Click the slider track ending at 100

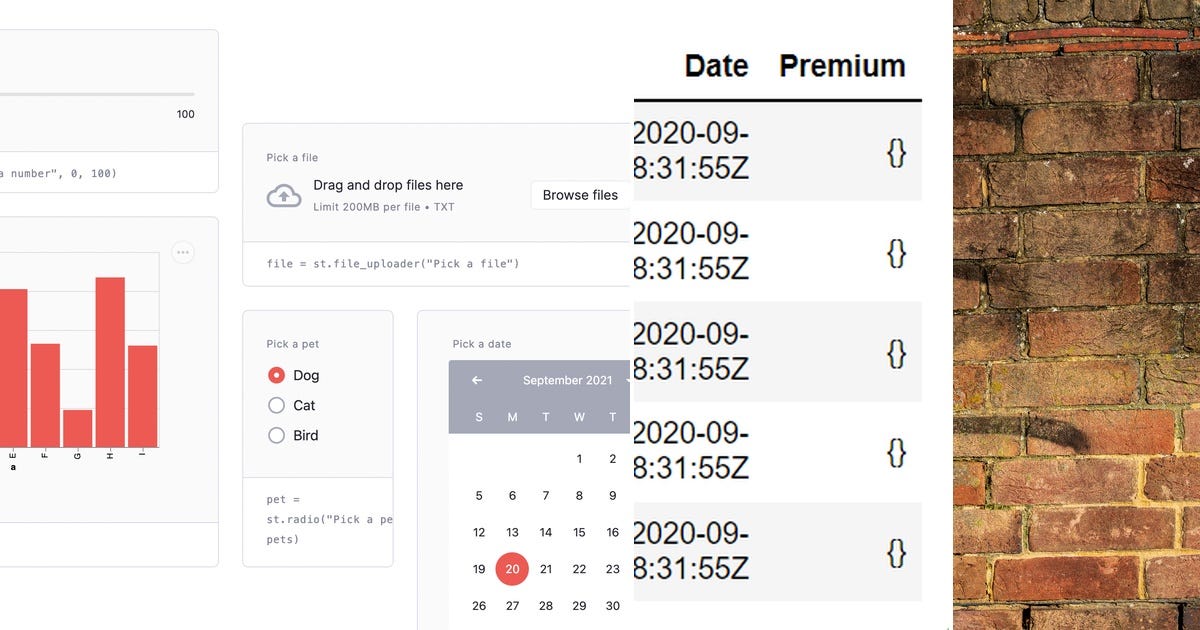coord(97,95)
